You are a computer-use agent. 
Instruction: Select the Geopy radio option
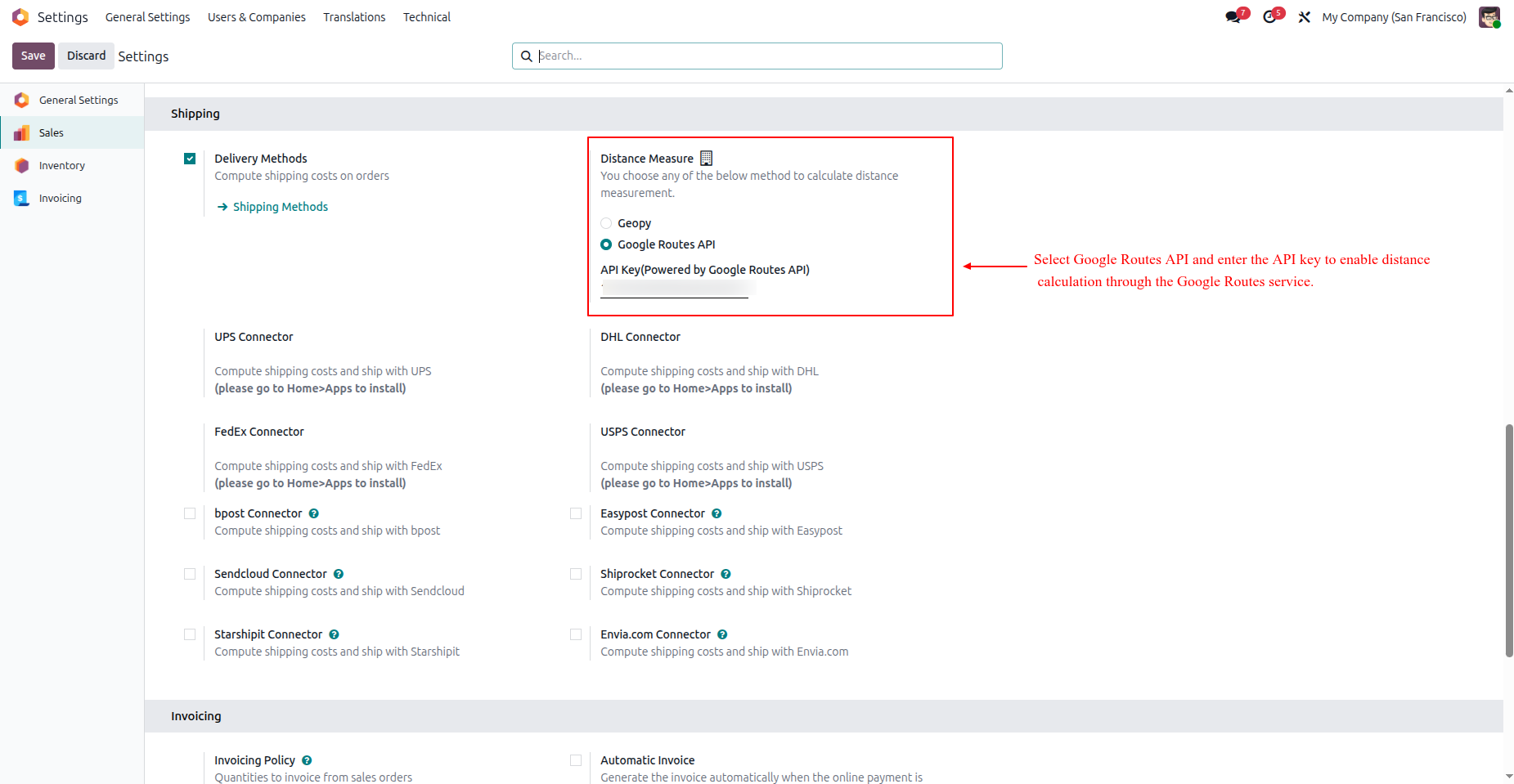coord(606,223)
